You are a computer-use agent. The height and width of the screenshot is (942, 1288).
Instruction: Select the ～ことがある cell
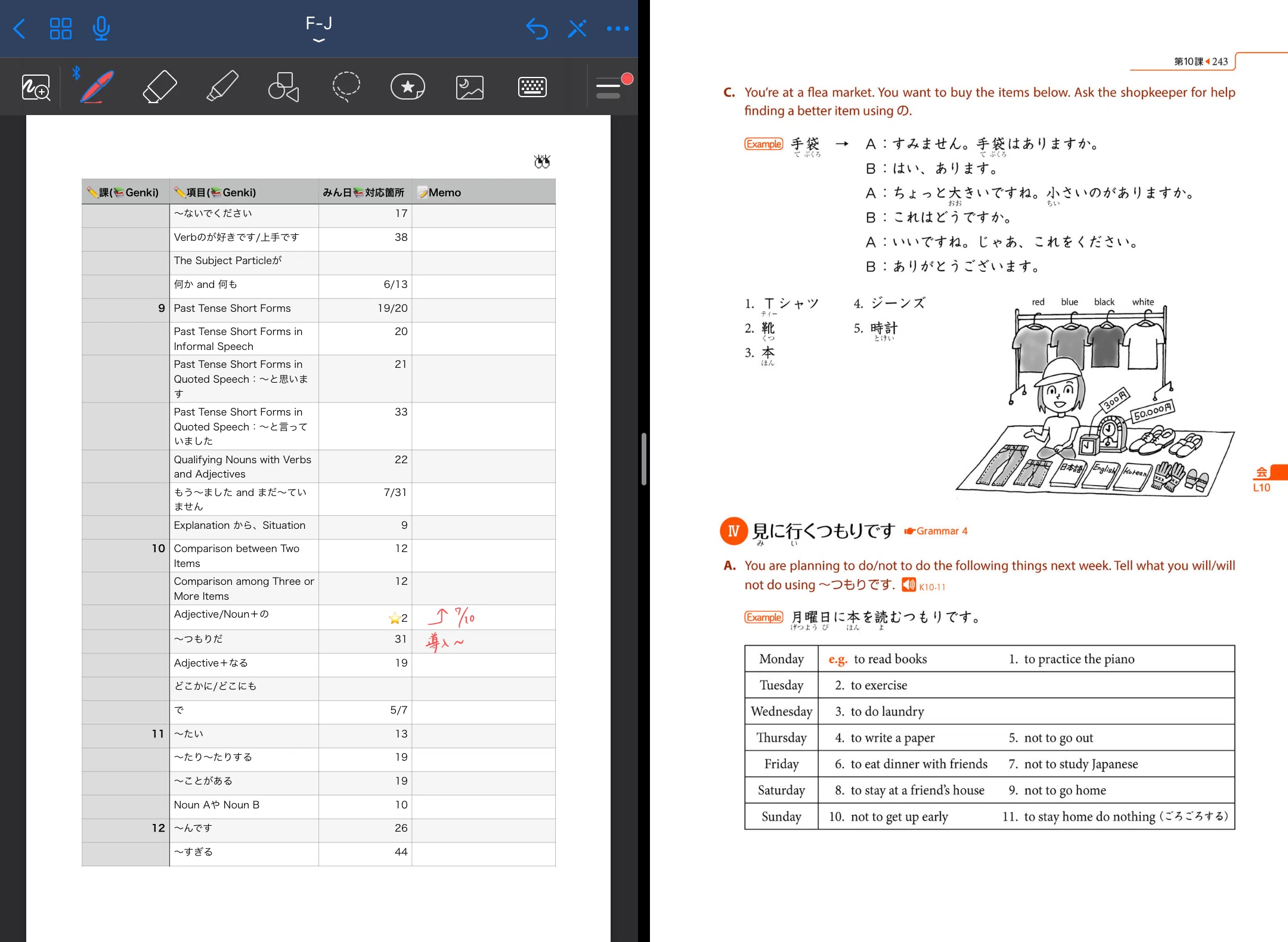244,783
